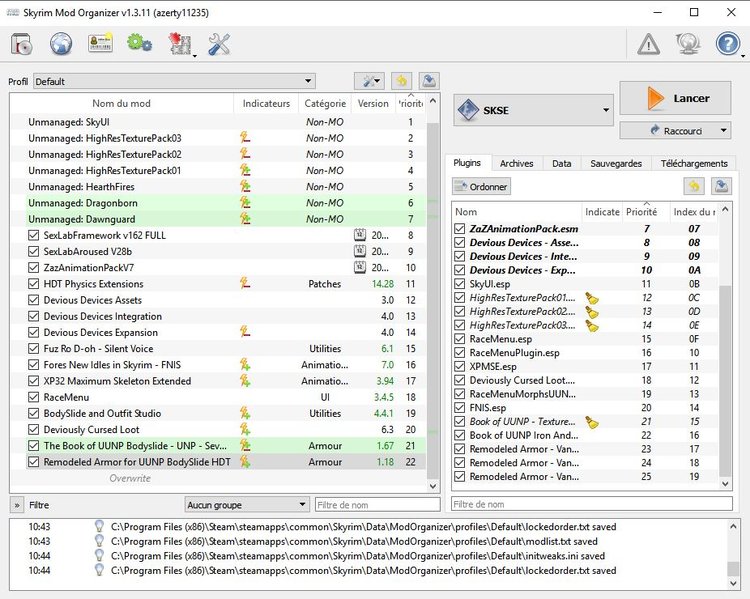The height and width of the screenshot is (599, 750).
Task: Disable the ZazAnimationPackV7 mod checkbox
Action: pyautogui.click(x=33, y=267)
